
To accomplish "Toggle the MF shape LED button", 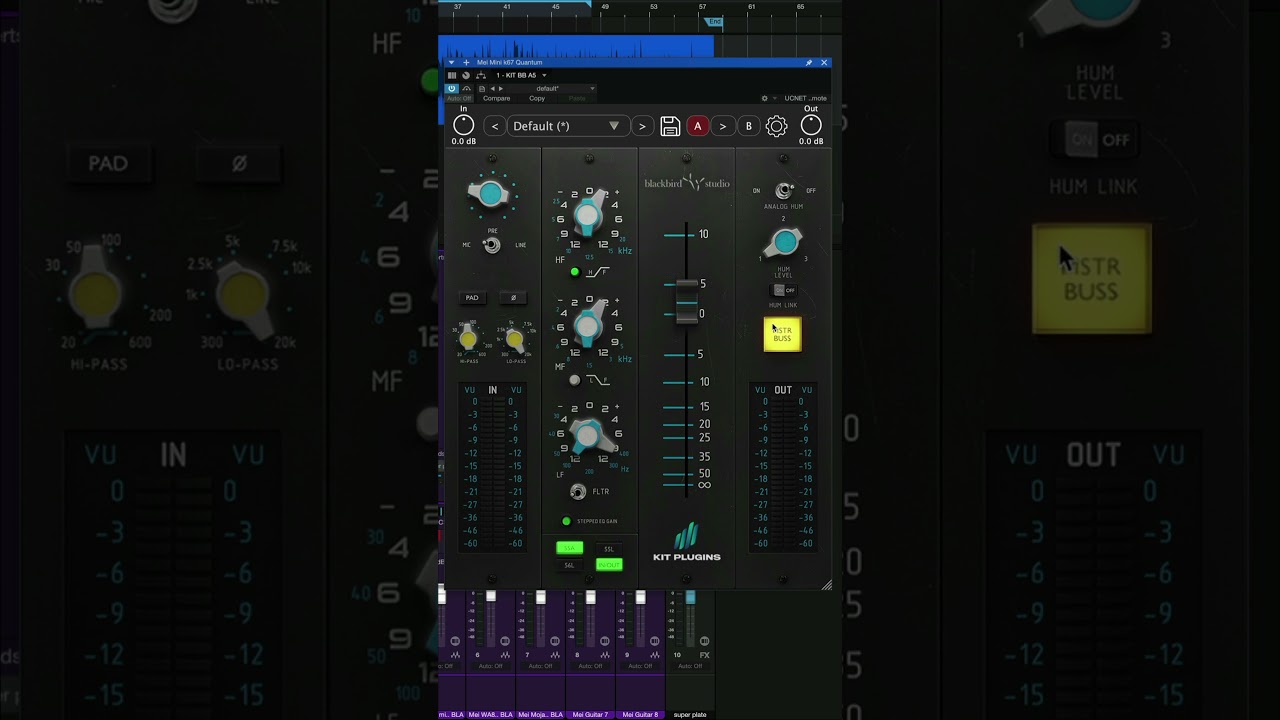I will tap(574, 380).
